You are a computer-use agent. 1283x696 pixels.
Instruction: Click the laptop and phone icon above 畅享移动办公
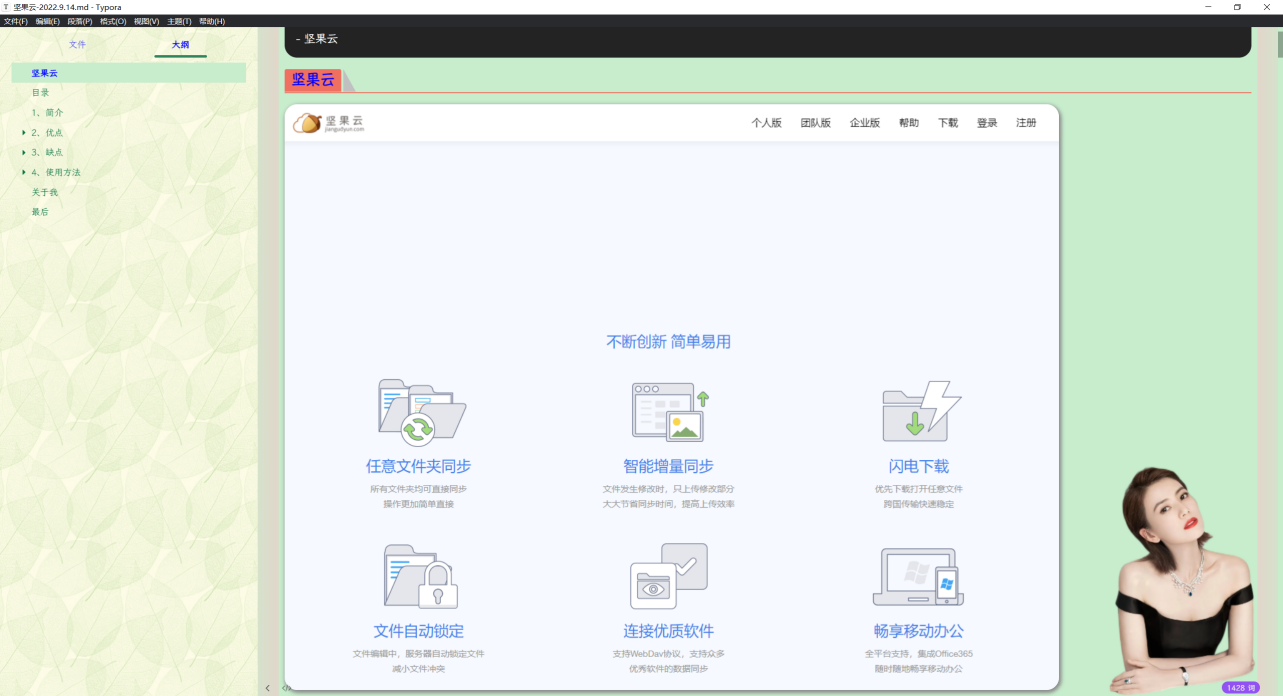click(x=918, y=577)
